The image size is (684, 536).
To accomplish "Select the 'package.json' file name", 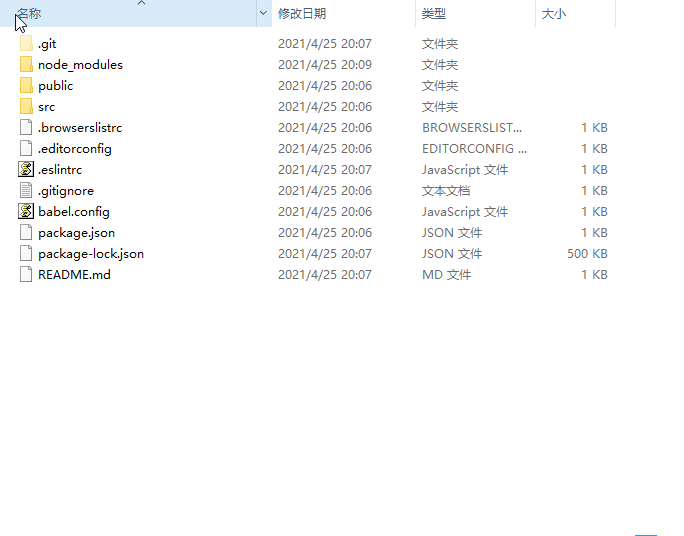I will (x=76, y=232).
